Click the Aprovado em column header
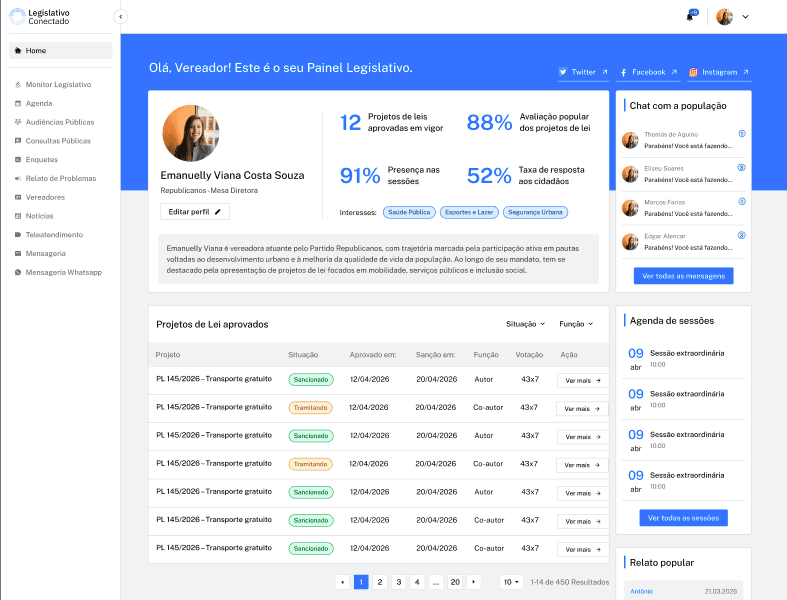The image size is (787, 600). click(x=372, y=354)
